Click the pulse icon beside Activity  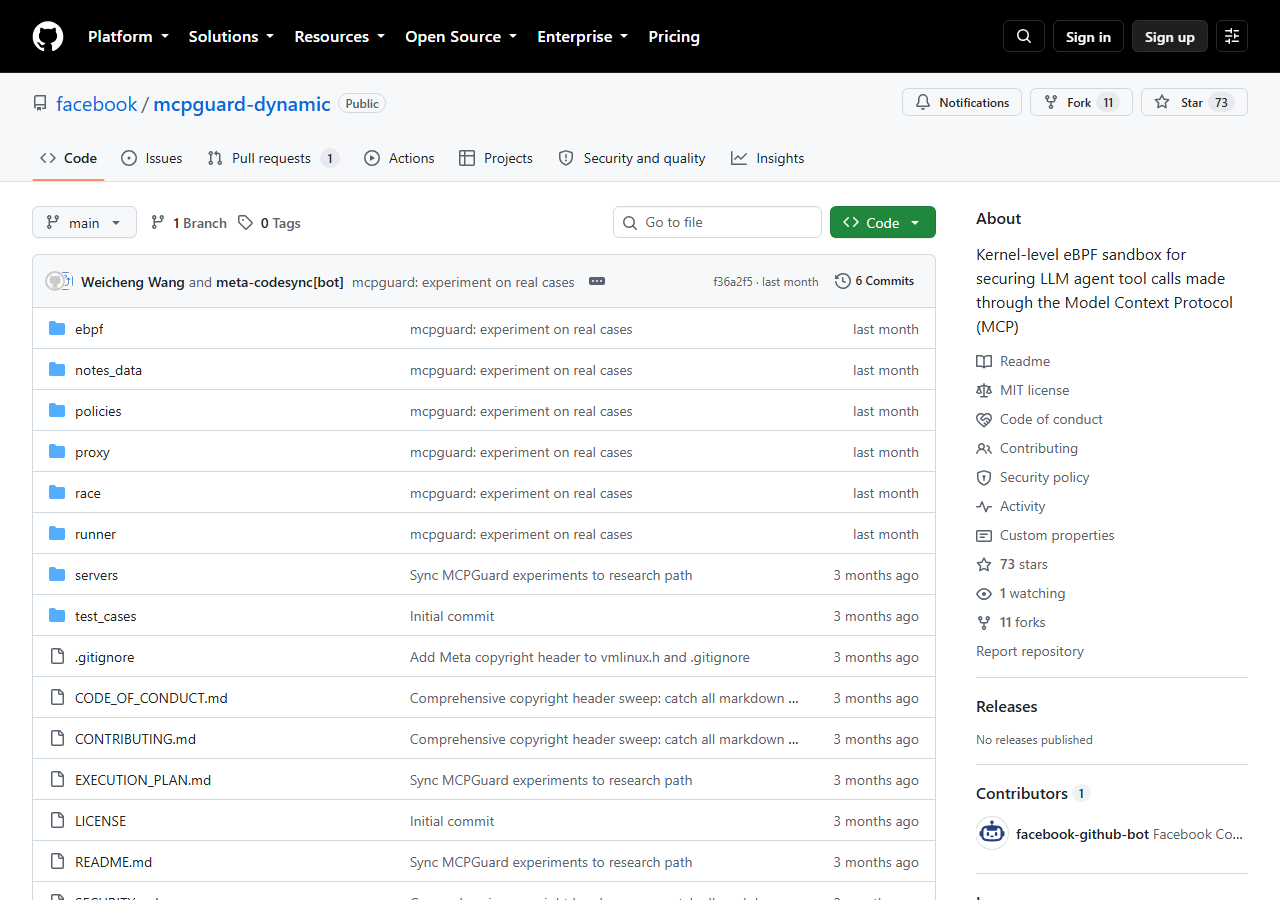984,506
